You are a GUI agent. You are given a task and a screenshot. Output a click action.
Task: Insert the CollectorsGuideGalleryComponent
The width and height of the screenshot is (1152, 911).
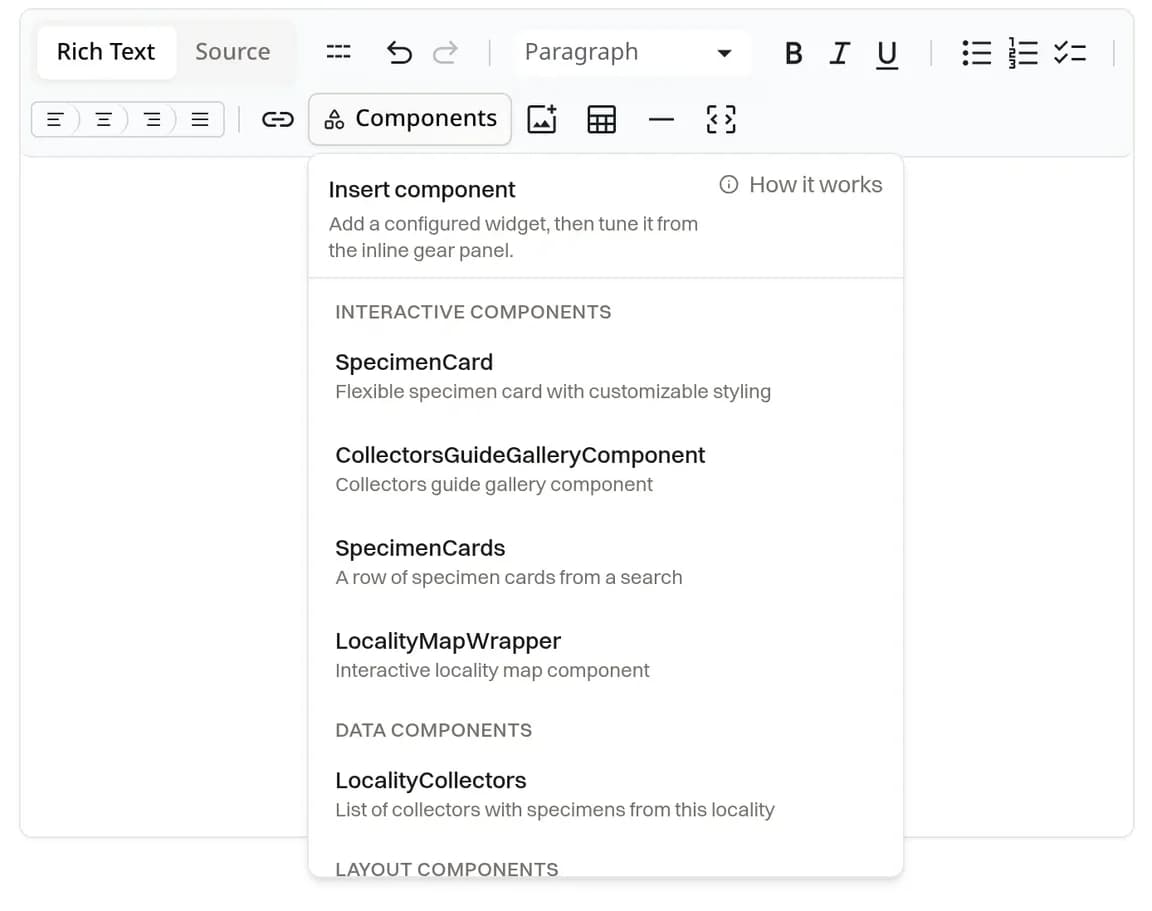(x=605, y=469)
